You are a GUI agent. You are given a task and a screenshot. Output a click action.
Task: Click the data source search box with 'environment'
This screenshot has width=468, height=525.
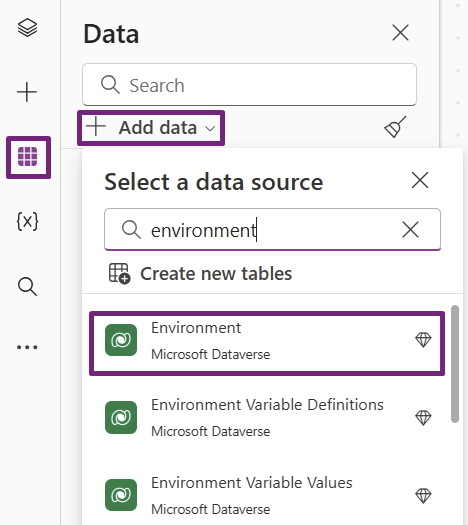[x=272, y=229]
